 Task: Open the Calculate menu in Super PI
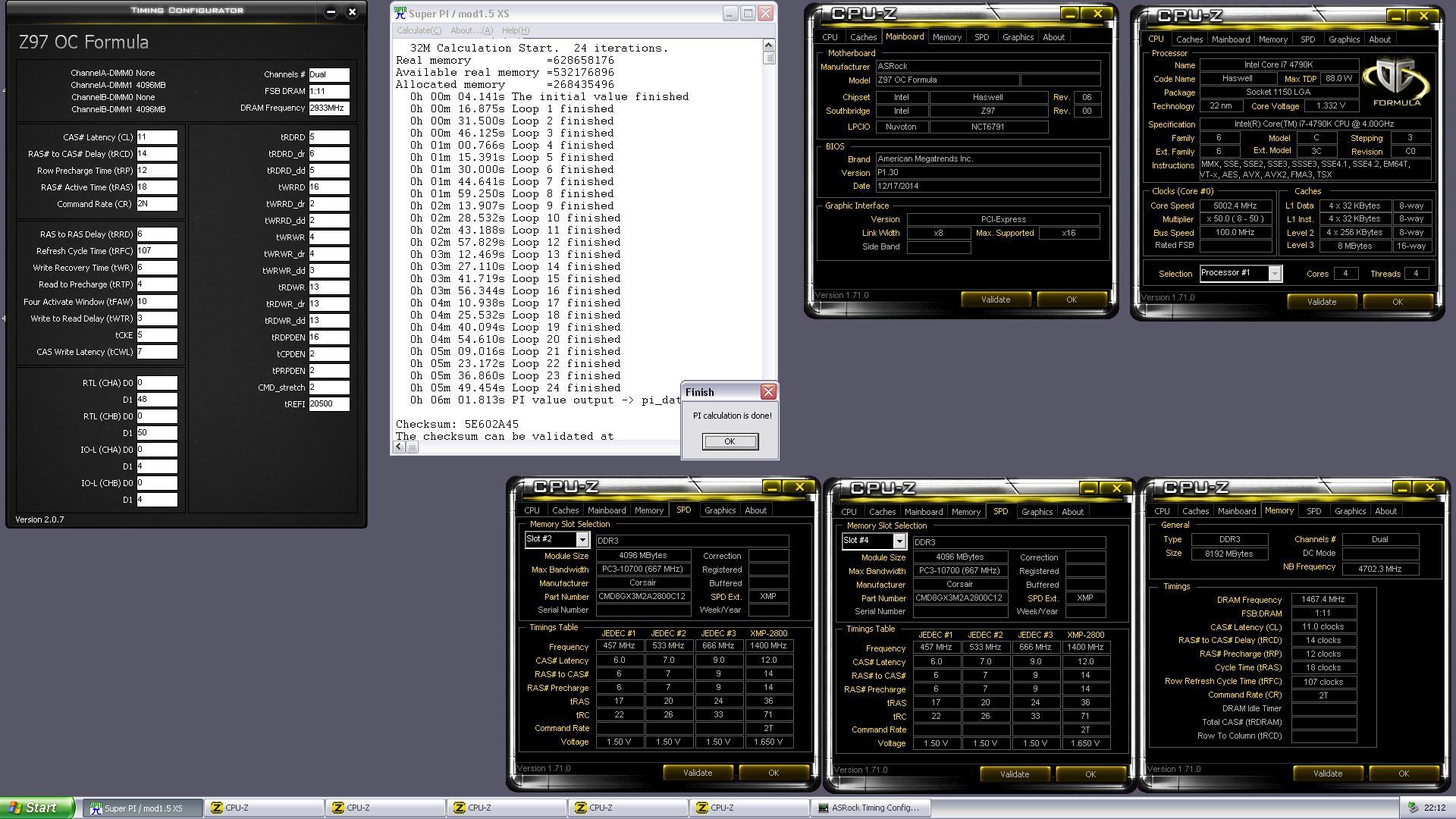(x=419, y=30)
